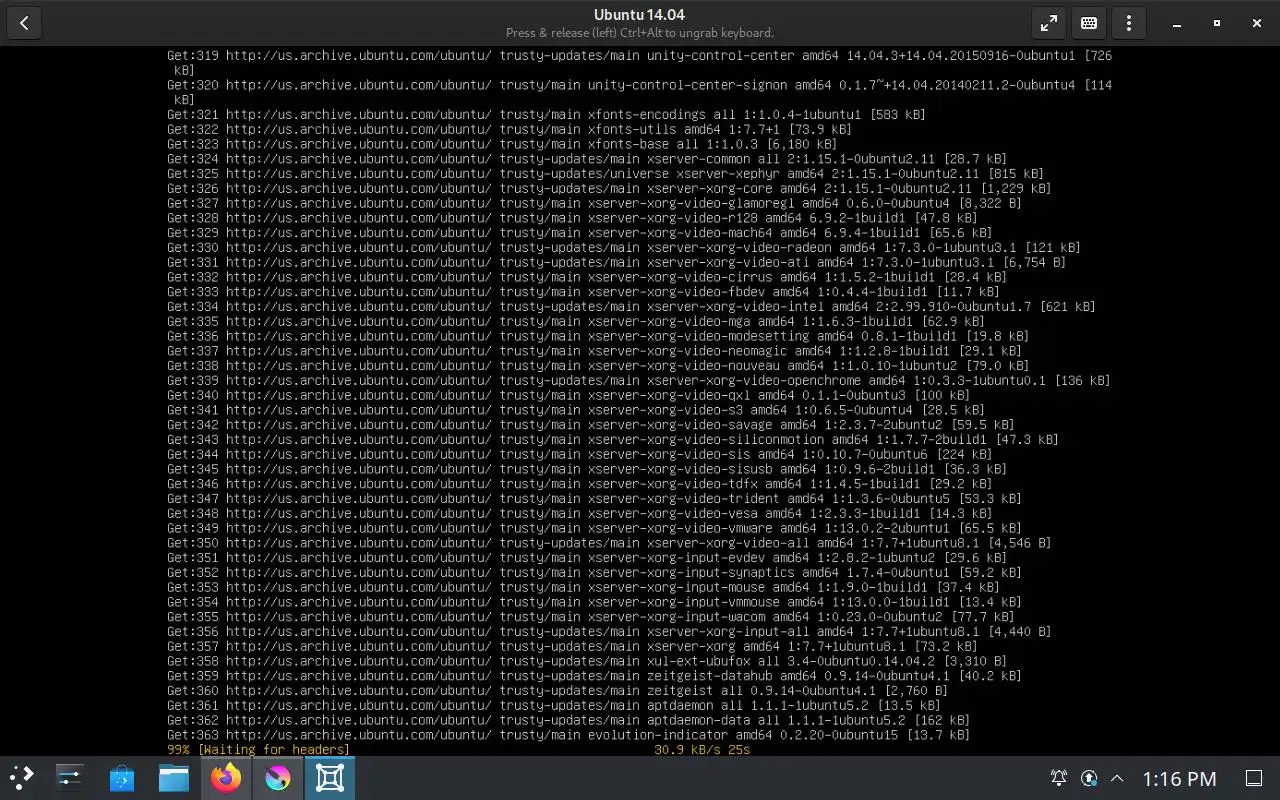The height and width of the screenshot is (800, 1280).
Task: Click the line Get:321 xfonts-encodings
Action: (x=546, y=115)
